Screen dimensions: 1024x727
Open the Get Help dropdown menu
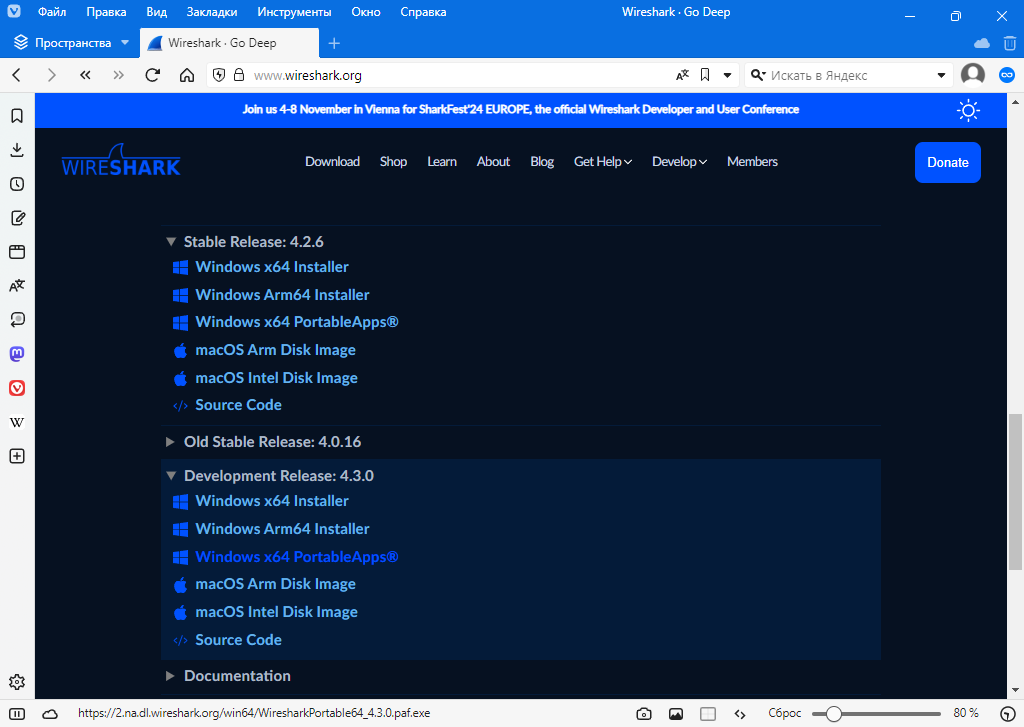click(602, 162)
